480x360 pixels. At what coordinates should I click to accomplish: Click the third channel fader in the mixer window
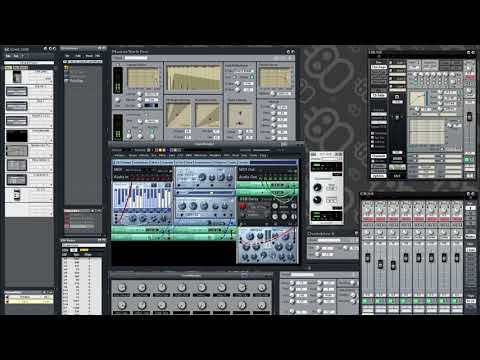393,266
